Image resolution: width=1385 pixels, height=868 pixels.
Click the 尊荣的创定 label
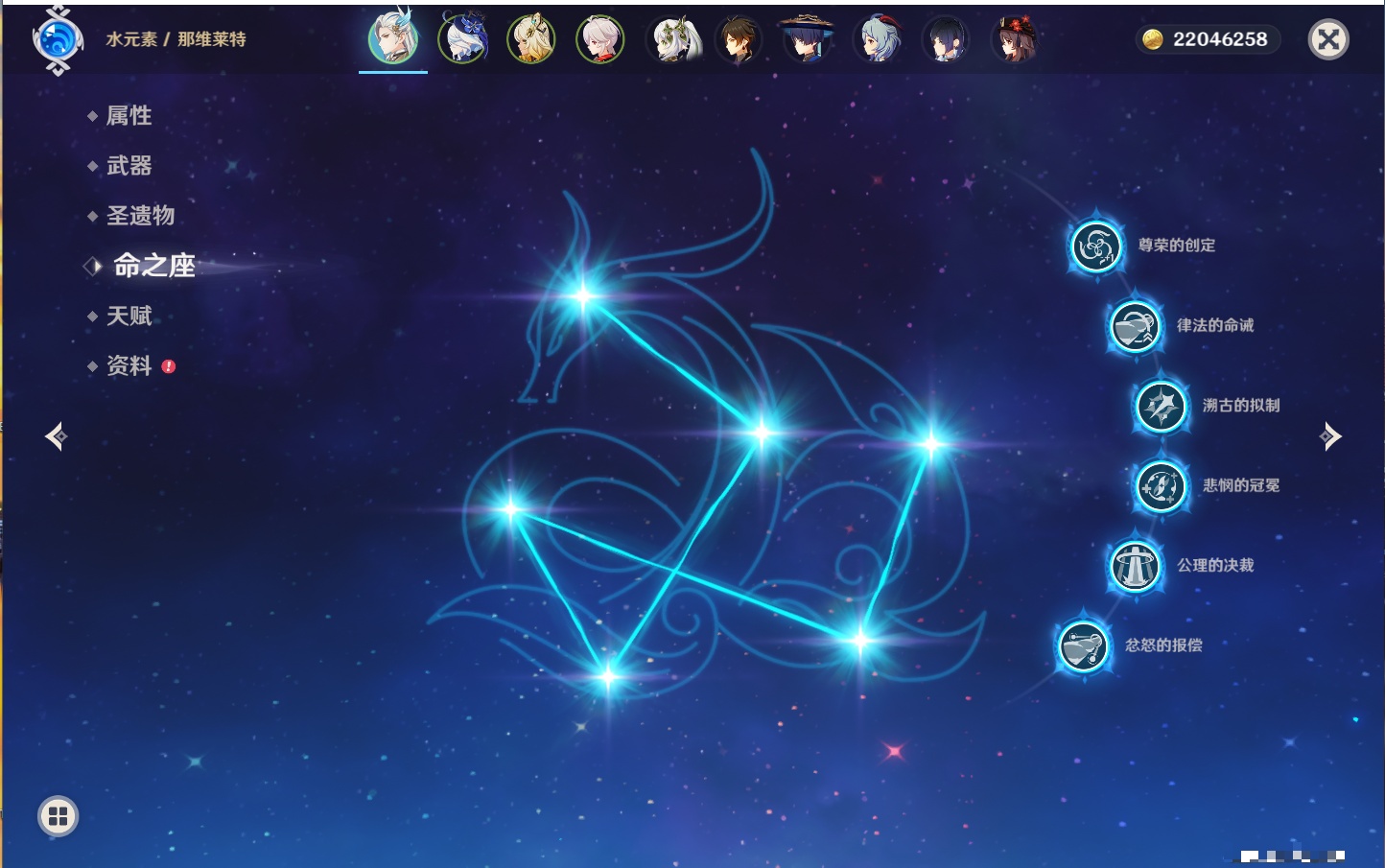[1176, 246]
